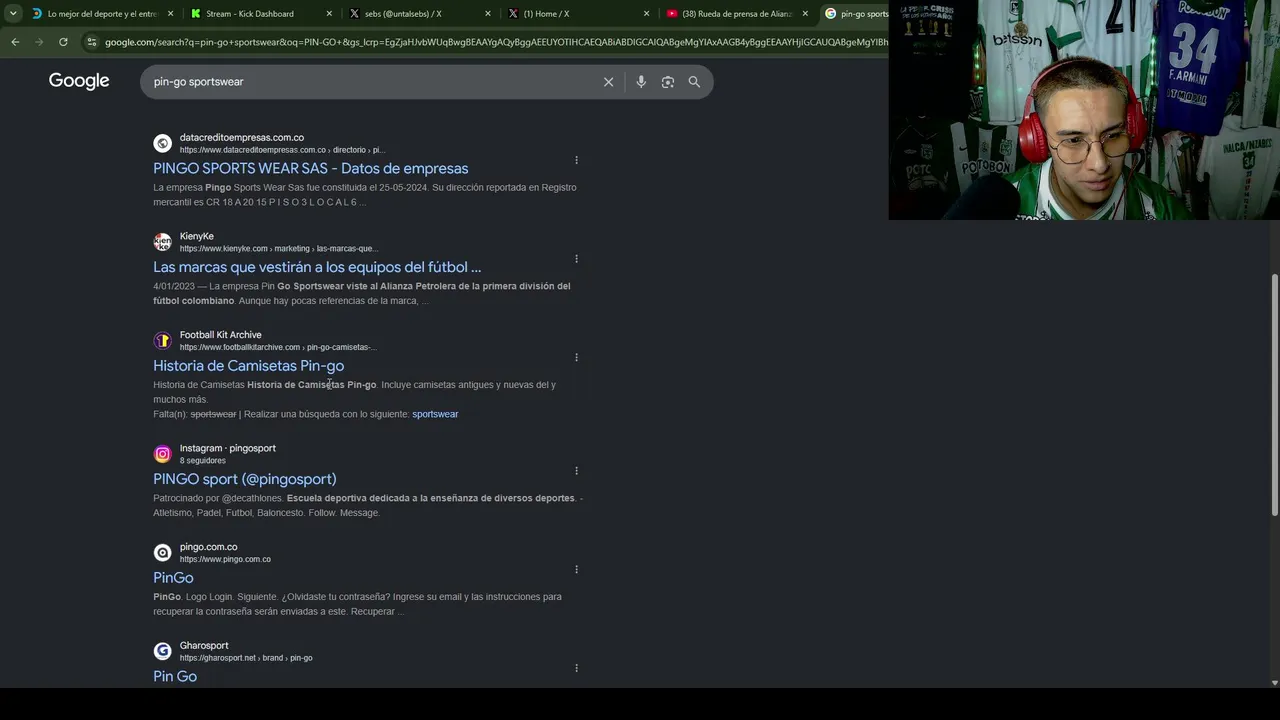The width and height of the screenshot is (1280, 720).
Task: Open Google Lens image search icon
Action: (x=668, y=82)
